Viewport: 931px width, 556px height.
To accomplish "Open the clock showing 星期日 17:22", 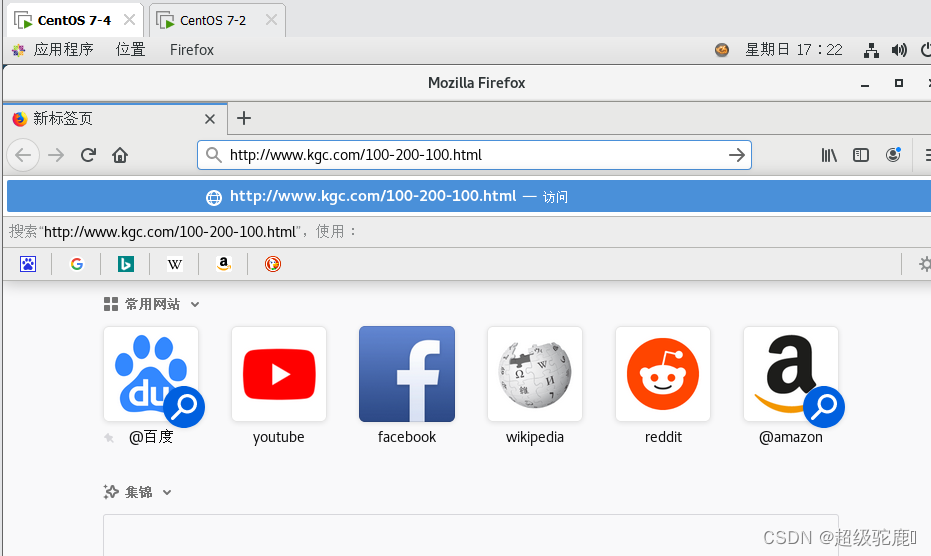I will point(794,50).
